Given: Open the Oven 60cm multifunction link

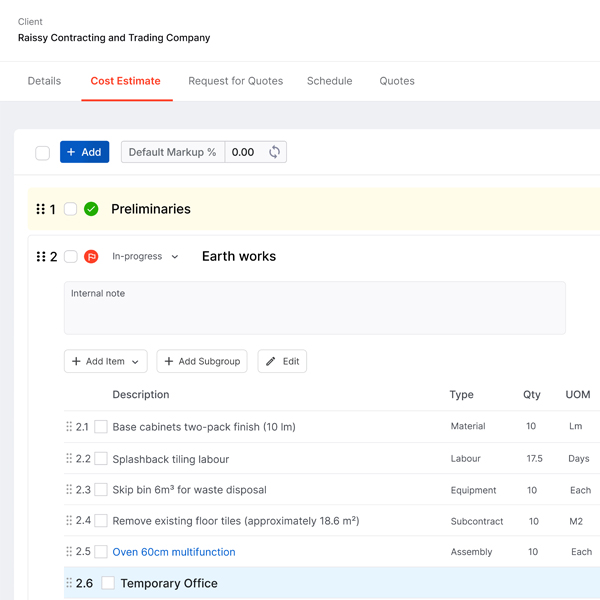Looking at the screenshot, I should pyautogui.click(x=173, y=552).
